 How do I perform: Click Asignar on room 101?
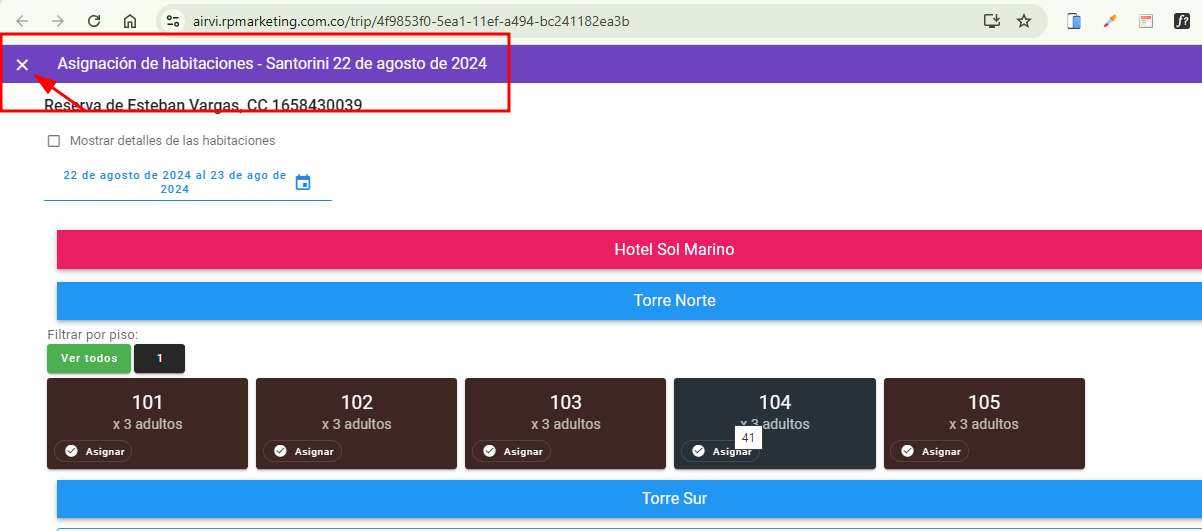[93, 452]
